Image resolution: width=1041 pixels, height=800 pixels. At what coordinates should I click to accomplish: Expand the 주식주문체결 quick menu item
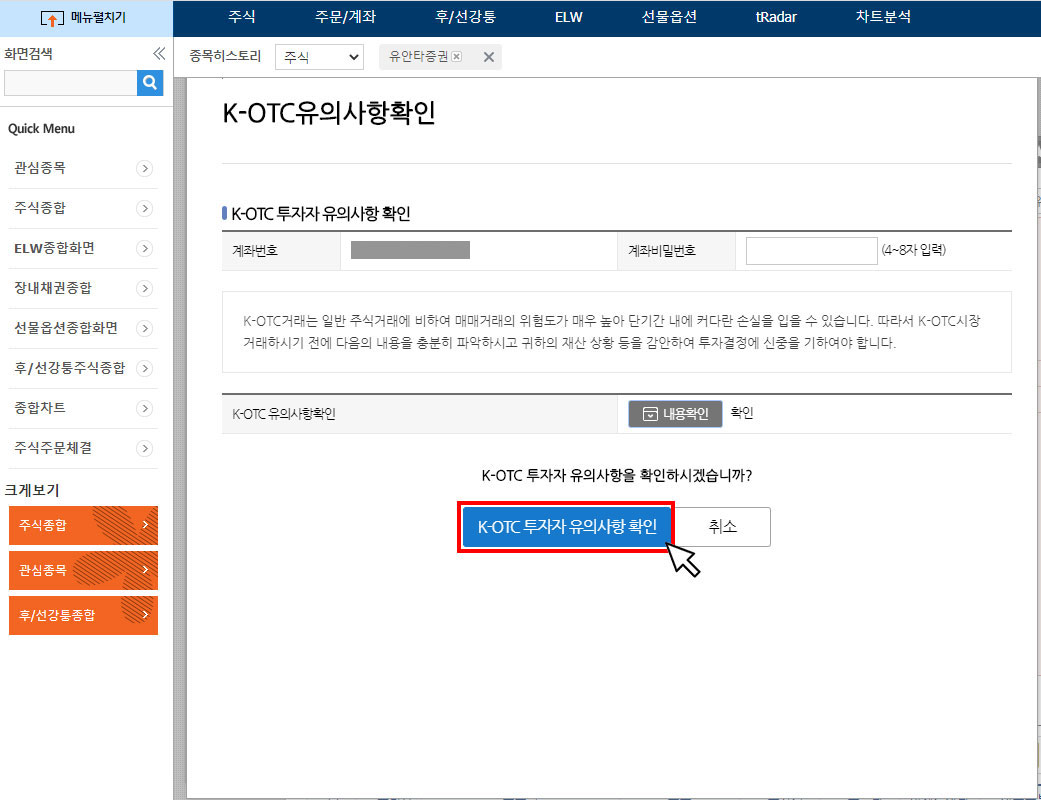click(x=82, y=448)
